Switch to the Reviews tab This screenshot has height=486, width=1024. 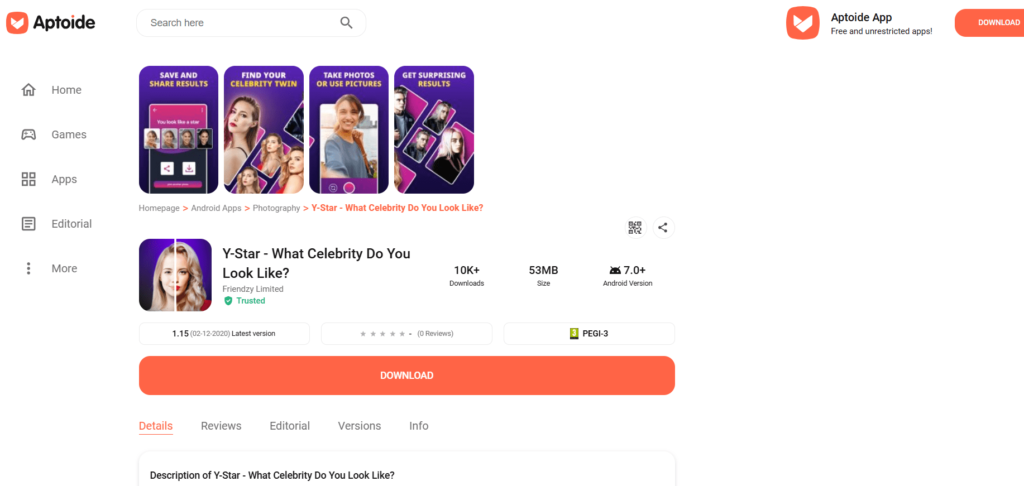221,426
